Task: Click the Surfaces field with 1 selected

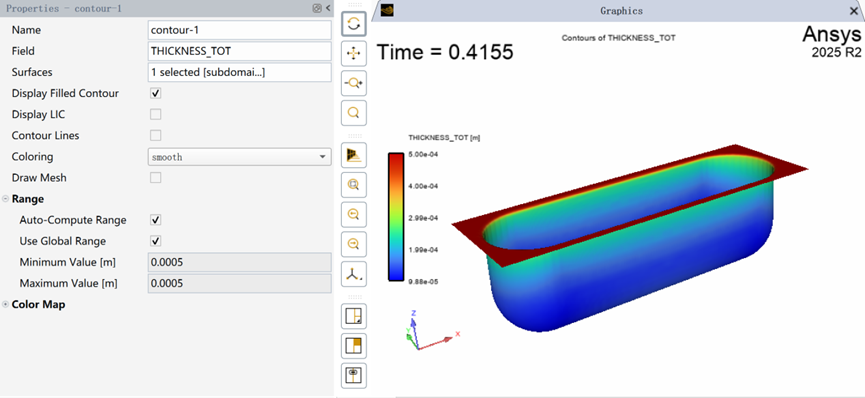Action: (x=239, y=72)
